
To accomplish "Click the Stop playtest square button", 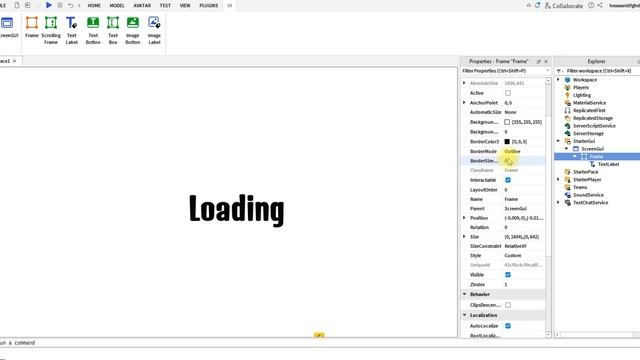I will tap(60, 5).
